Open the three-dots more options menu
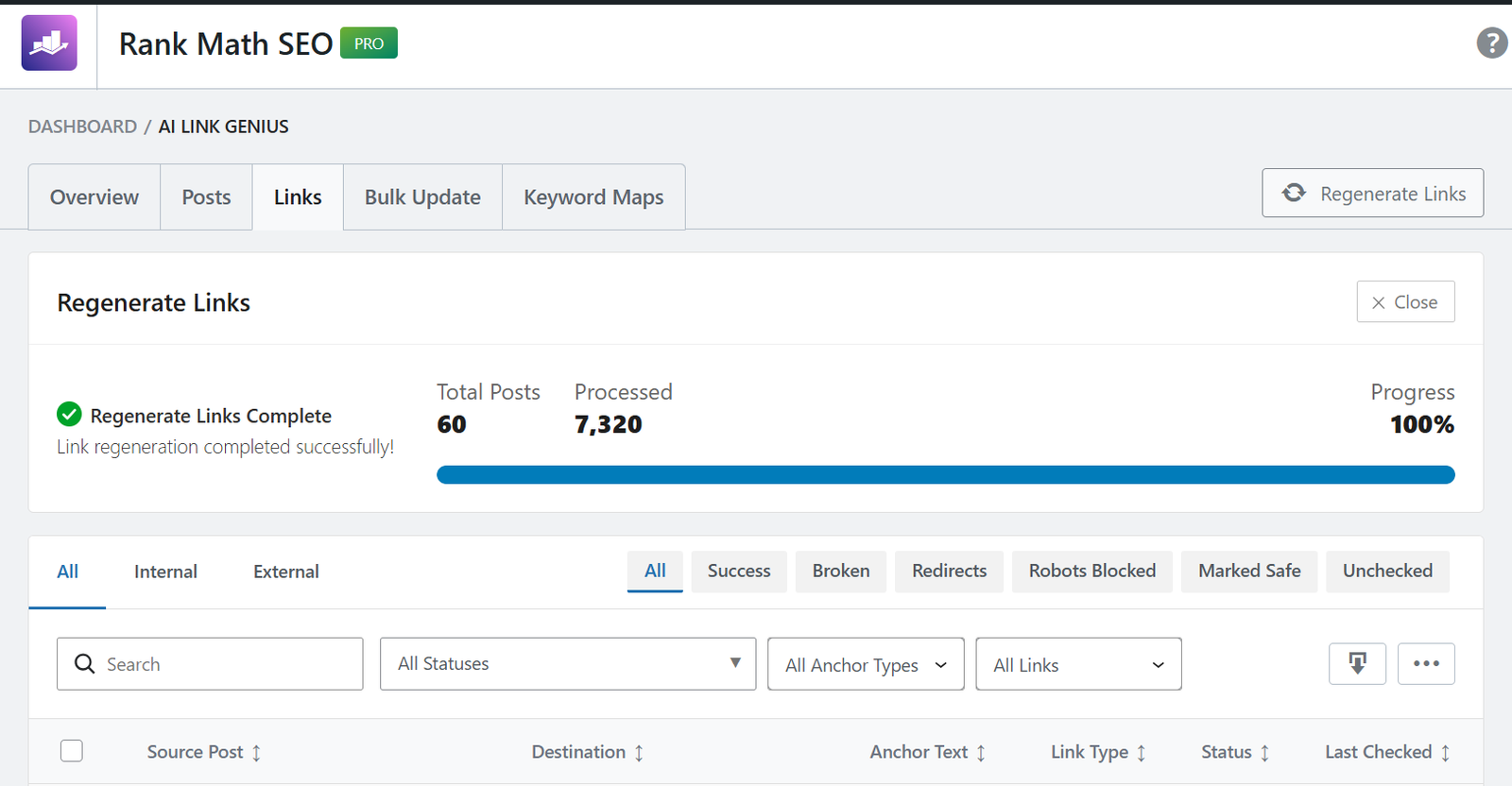 tap(1426, 663)
